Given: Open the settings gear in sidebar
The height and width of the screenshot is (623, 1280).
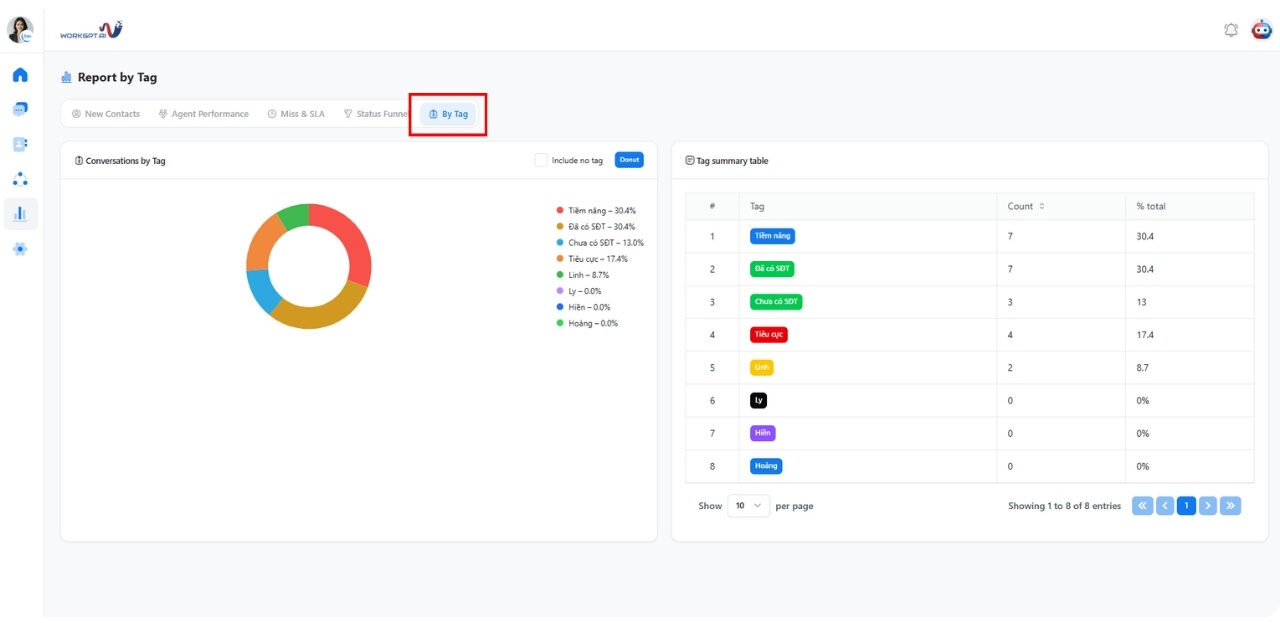Looking at the screenshot, I should pos(20,249).
